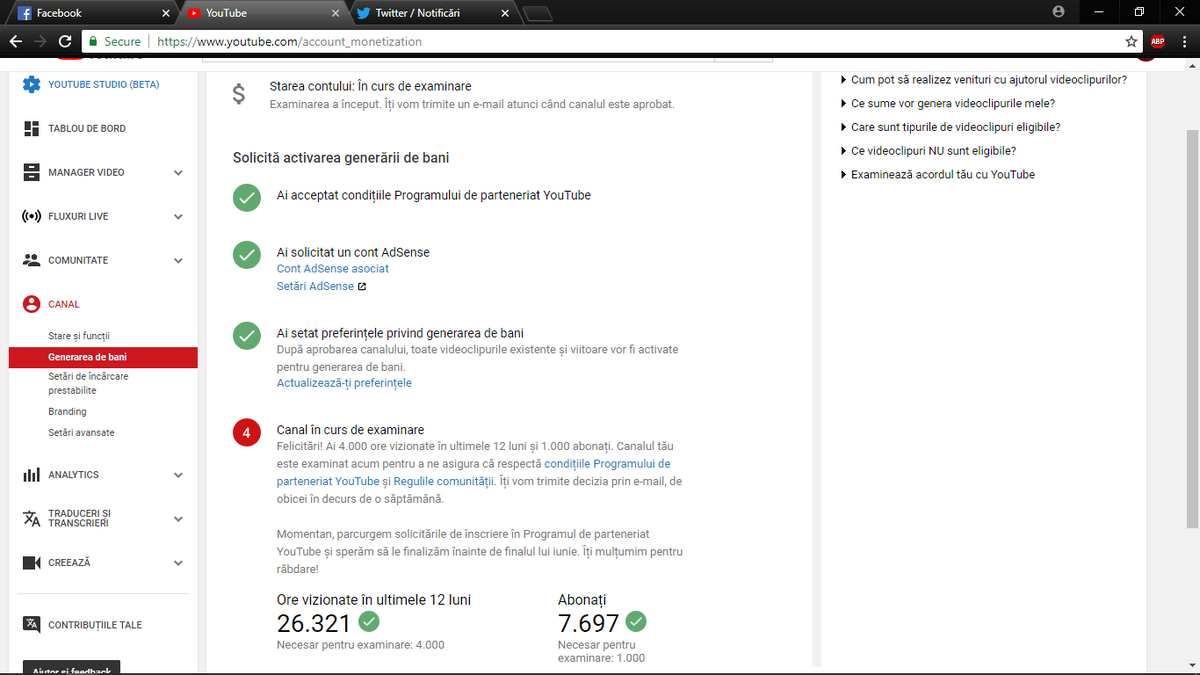Open condițiile Programului de parteneriat link
Screen dimensions: 1200x675
point(607,464)
